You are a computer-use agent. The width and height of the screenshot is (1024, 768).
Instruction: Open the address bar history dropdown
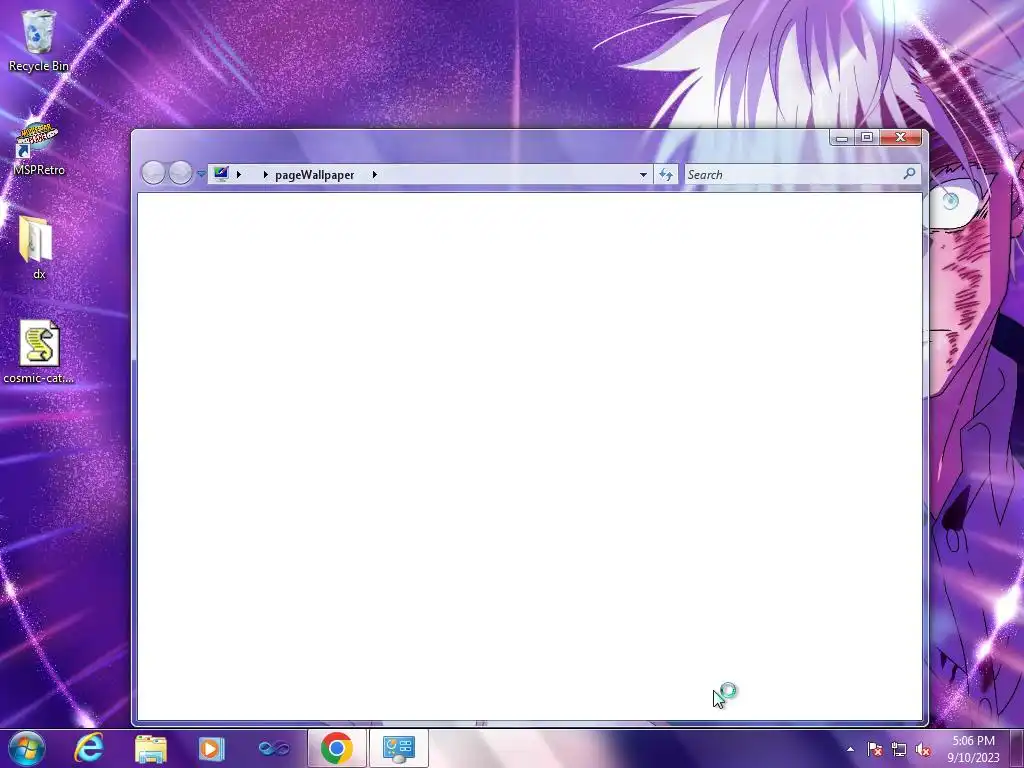pos(643,174)
